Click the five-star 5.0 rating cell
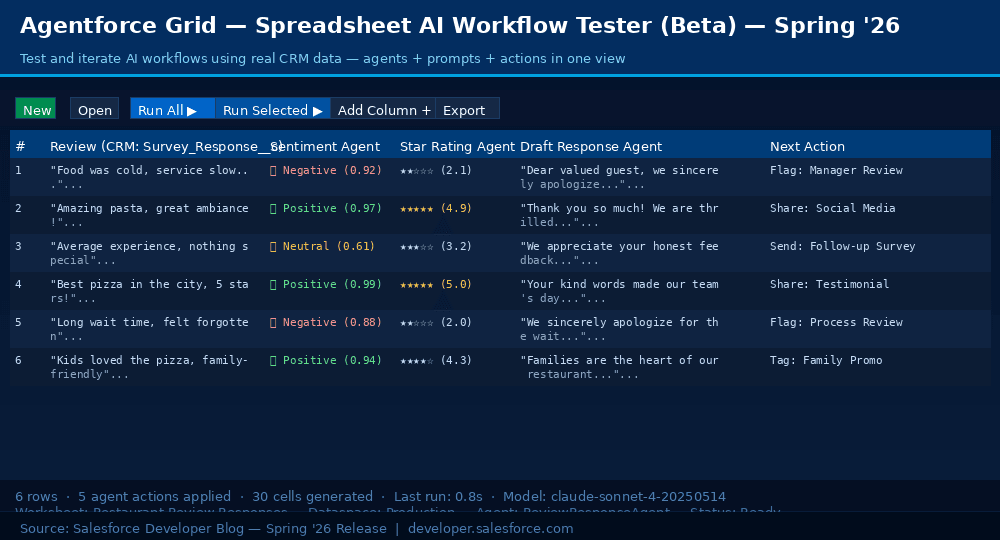This screenshot has height=540, width=1000. pyautogui.click(x=436, y=285)
